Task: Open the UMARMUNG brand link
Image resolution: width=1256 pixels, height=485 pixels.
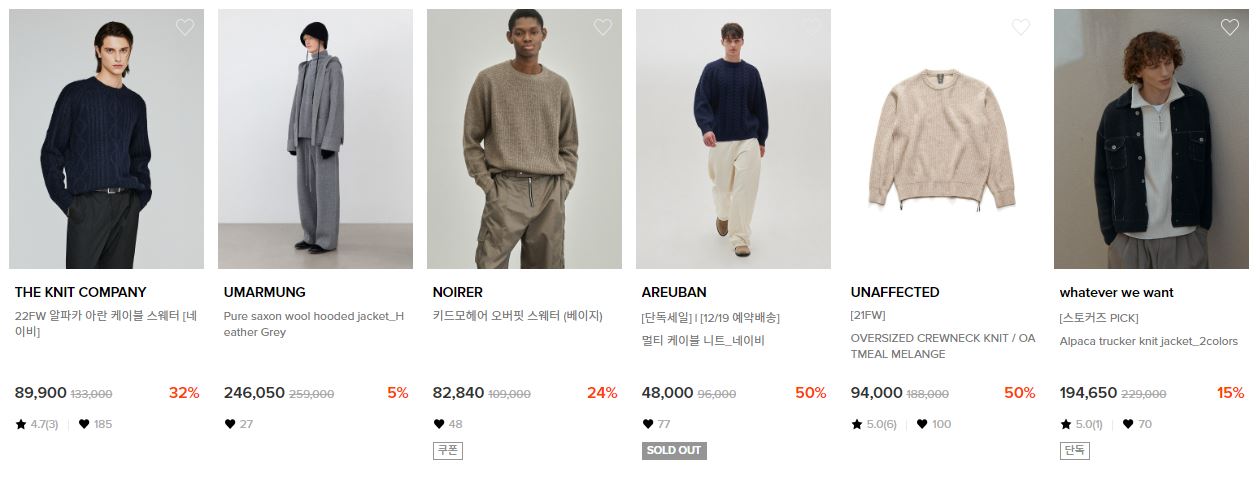Action: click(265, 292)
